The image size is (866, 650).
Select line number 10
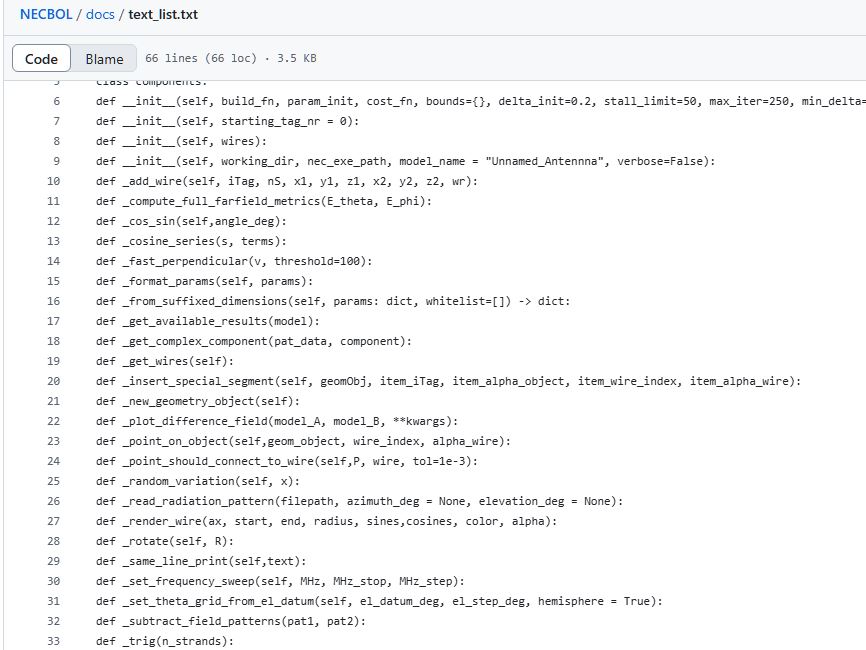click(x=54, y=181)
